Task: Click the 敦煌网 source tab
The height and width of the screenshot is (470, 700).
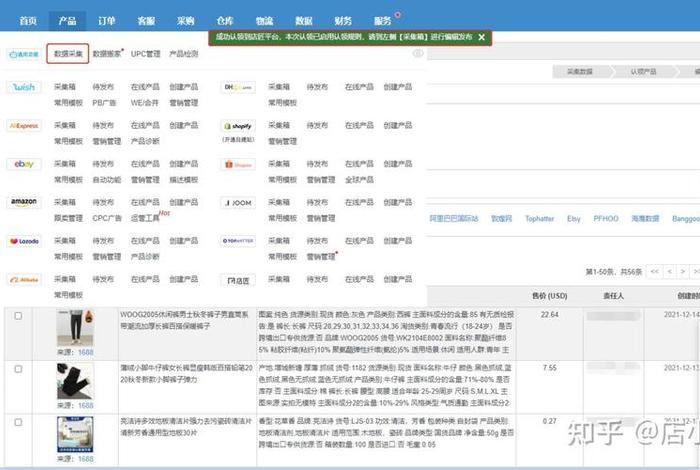Action: (x=502, y=219)
